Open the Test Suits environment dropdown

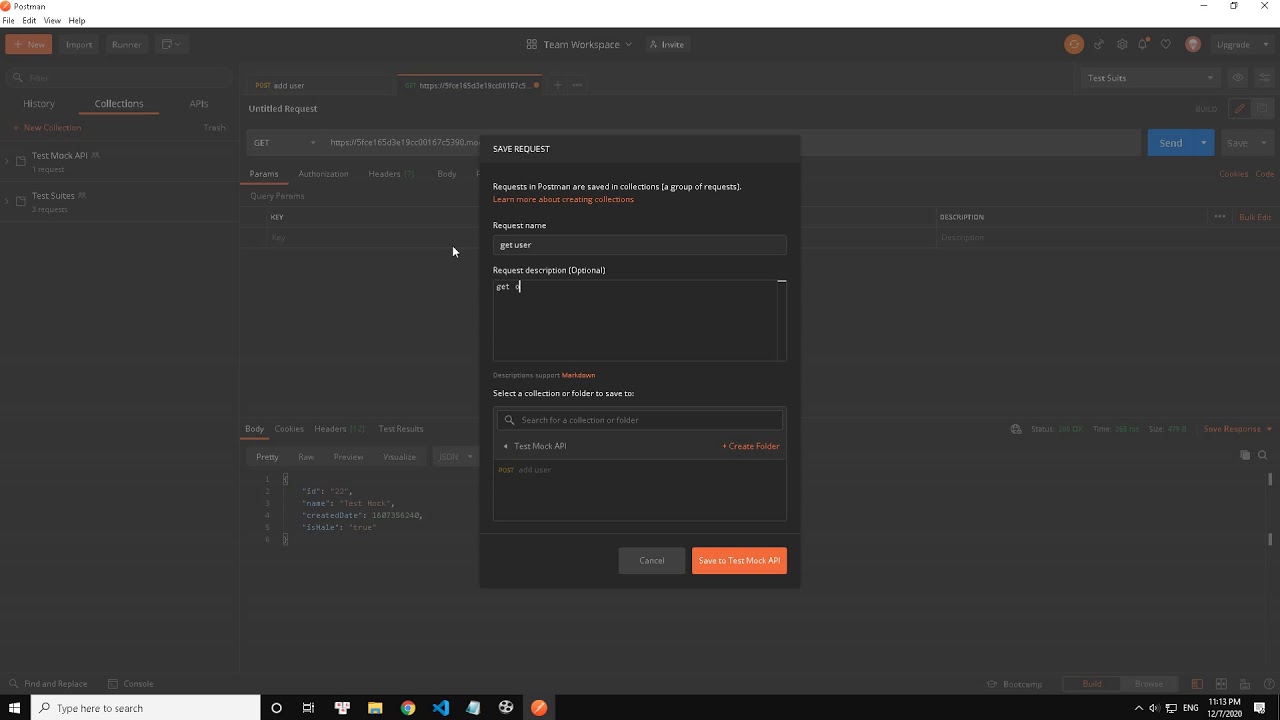click(x=1150, y=78)
